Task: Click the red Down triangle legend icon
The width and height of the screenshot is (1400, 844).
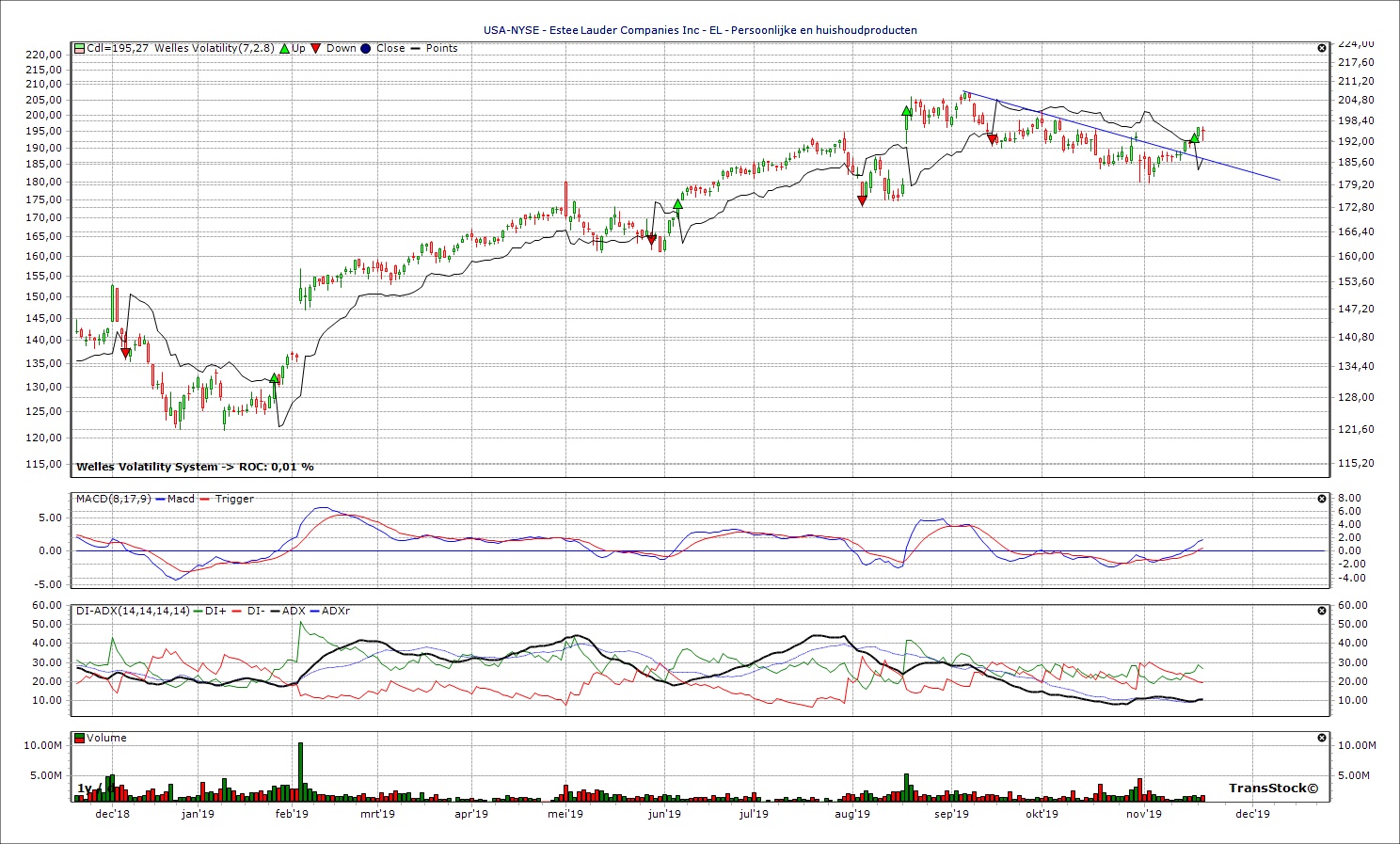Action: click(x=317, y=48)
